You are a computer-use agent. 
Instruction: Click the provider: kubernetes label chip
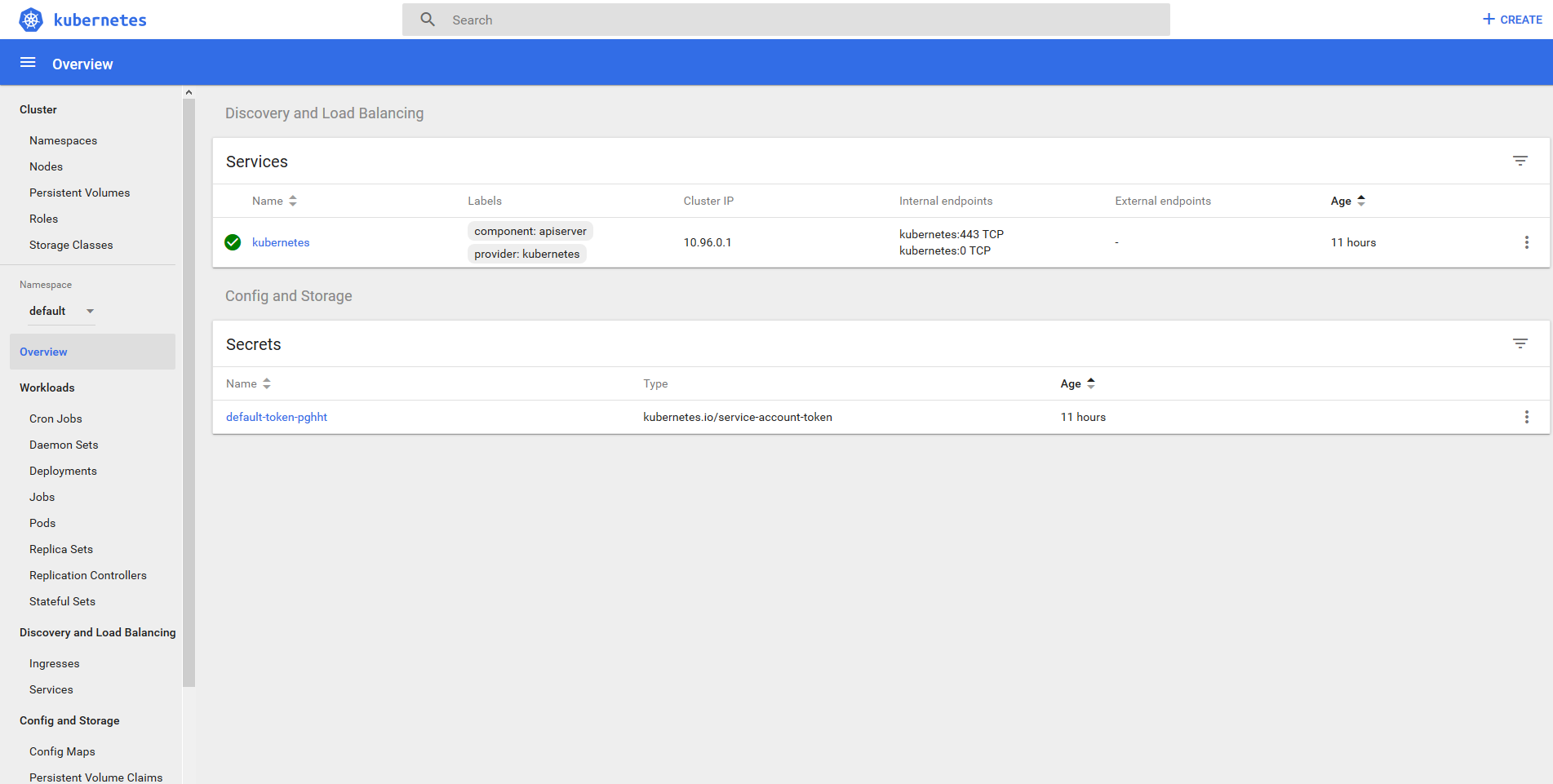527,254
